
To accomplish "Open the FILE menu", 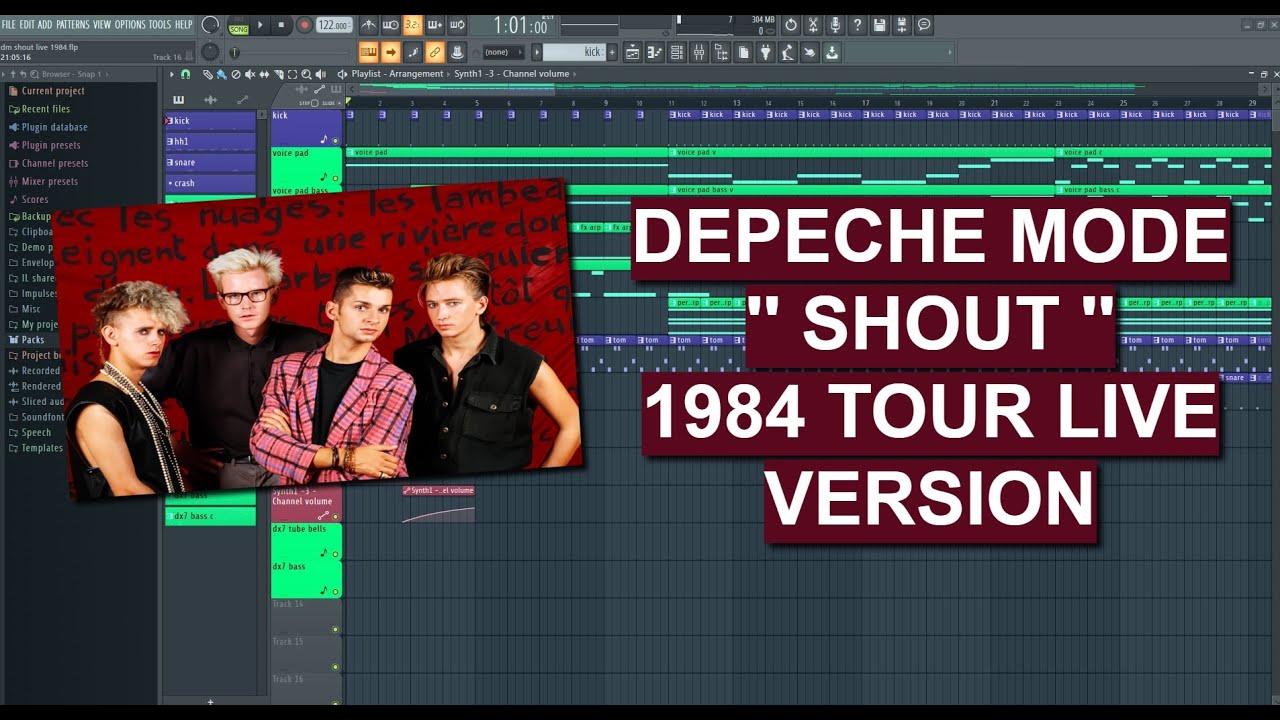I will [9, 24].
